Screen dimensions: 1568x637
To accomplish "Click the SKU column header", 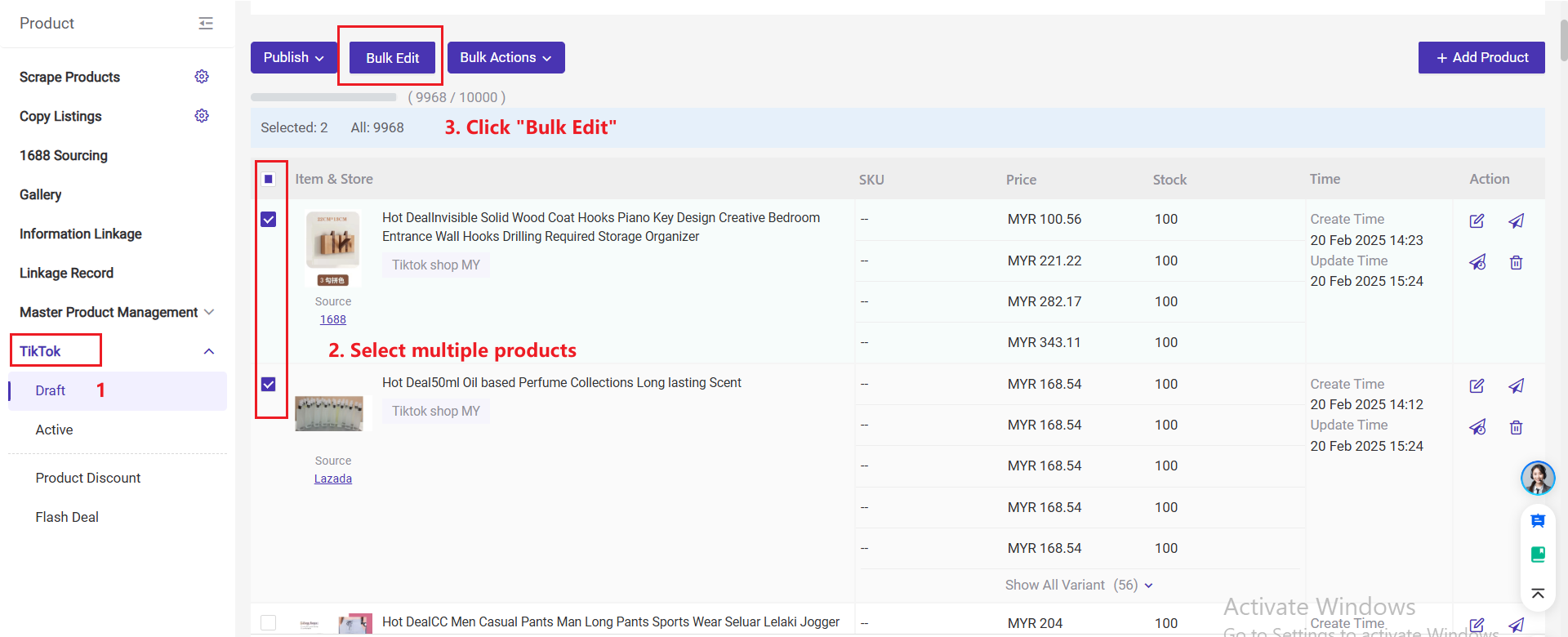I will pyautogui.click(x=871, y=180).
